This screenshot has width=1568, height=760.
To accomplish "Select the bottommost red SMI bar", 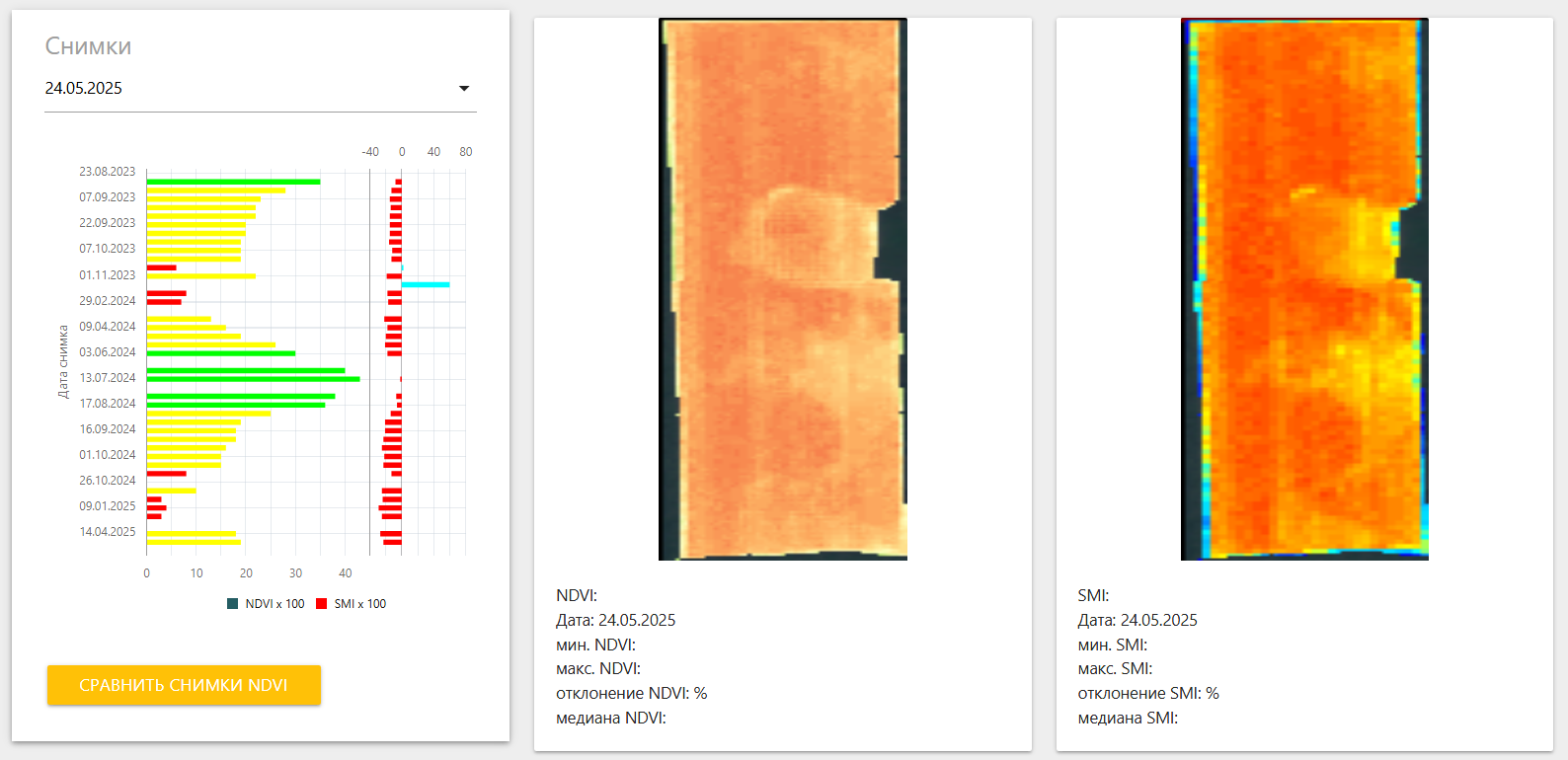I will [x=392, y=542].
